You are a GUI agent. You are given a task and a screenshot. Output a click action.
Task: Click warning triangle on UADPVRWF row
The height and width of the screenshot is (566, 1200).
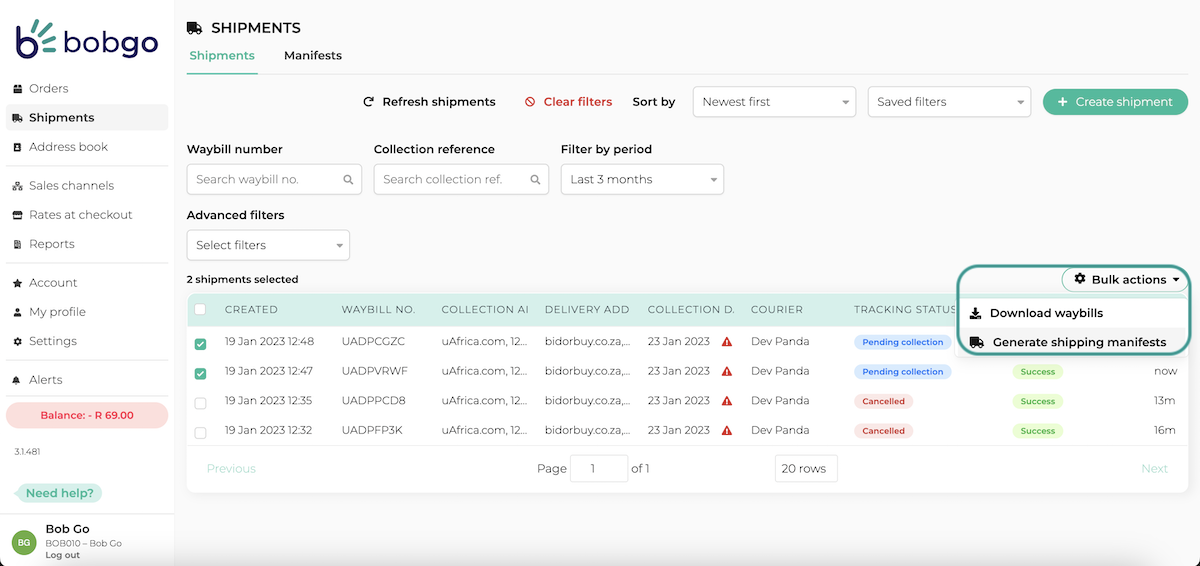727,371
